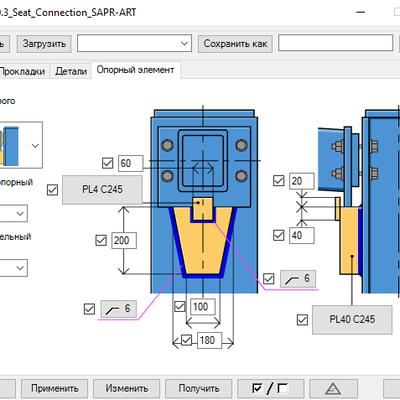
Task: Open left weld 6 settings button
Action: (118, 309)
